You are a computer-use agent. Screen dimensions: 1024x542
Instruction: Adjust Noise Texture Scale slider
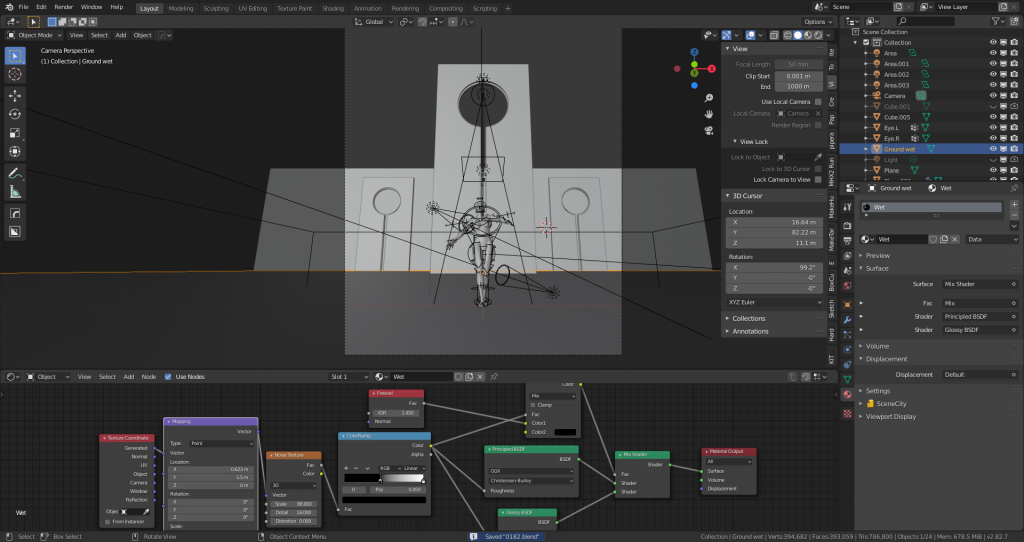(293, 504)
